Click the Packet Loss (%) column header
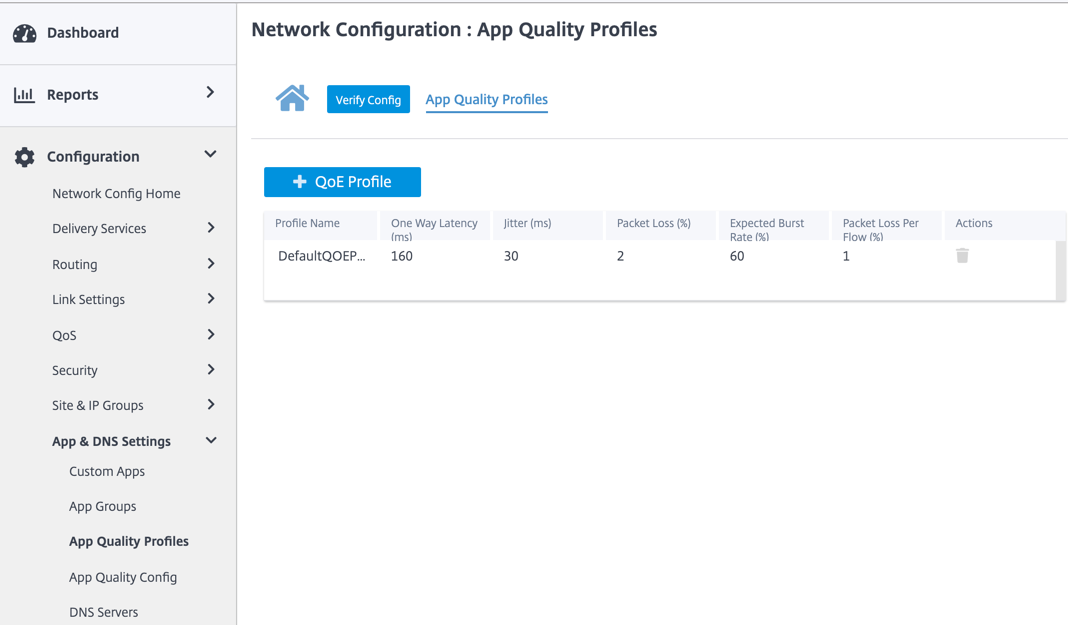Viewport: 1068px width, 625px height. tap(661, 225)
